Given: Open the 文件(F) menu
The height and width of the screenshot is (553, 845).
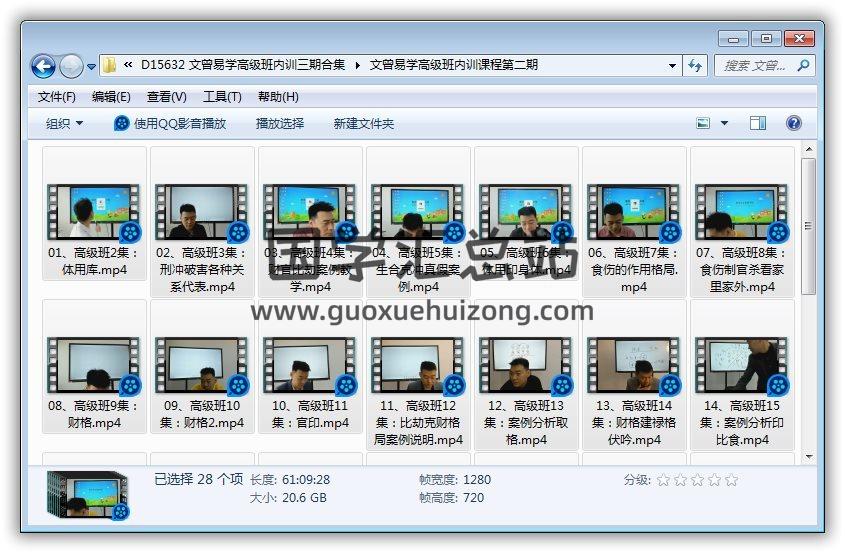Looking at the screenshot, I should pos(57,97).
